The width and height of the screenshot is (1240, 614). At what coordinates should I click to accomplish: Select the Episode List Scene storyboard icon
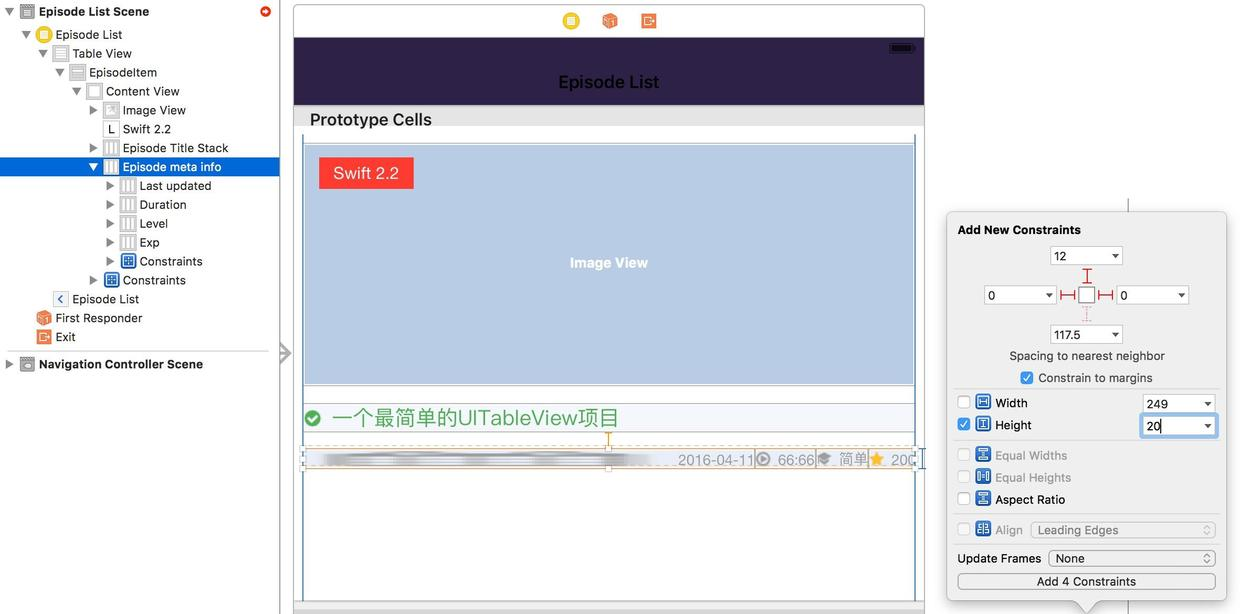click(x=27, y=12)
